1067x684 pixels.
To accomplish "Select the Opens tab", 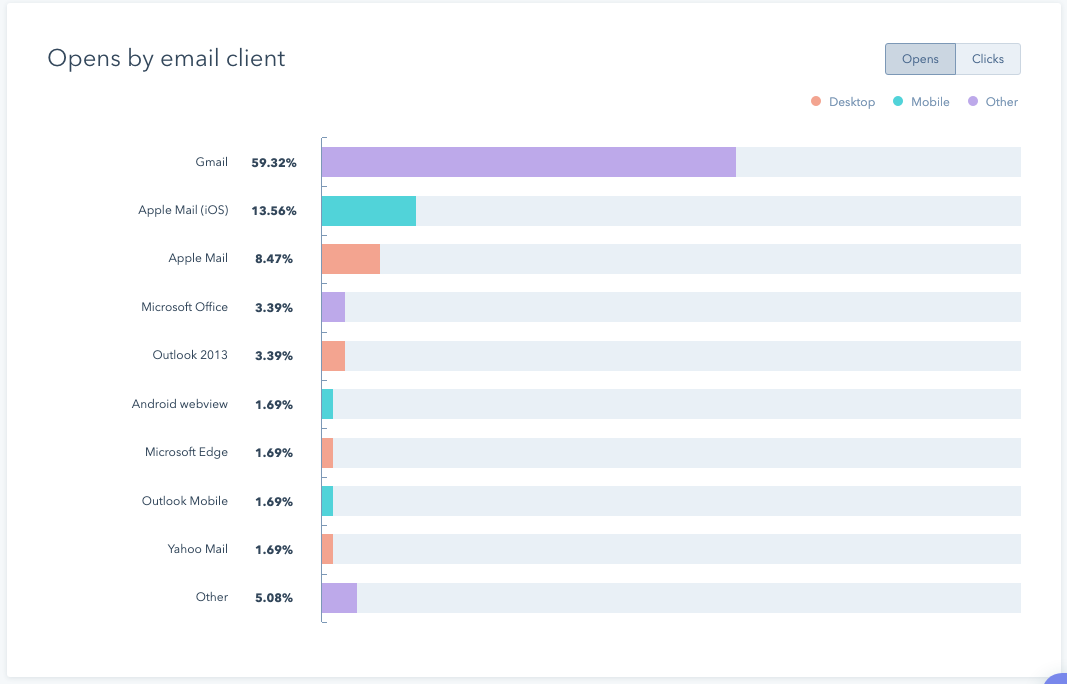I will tap(920, 59).
